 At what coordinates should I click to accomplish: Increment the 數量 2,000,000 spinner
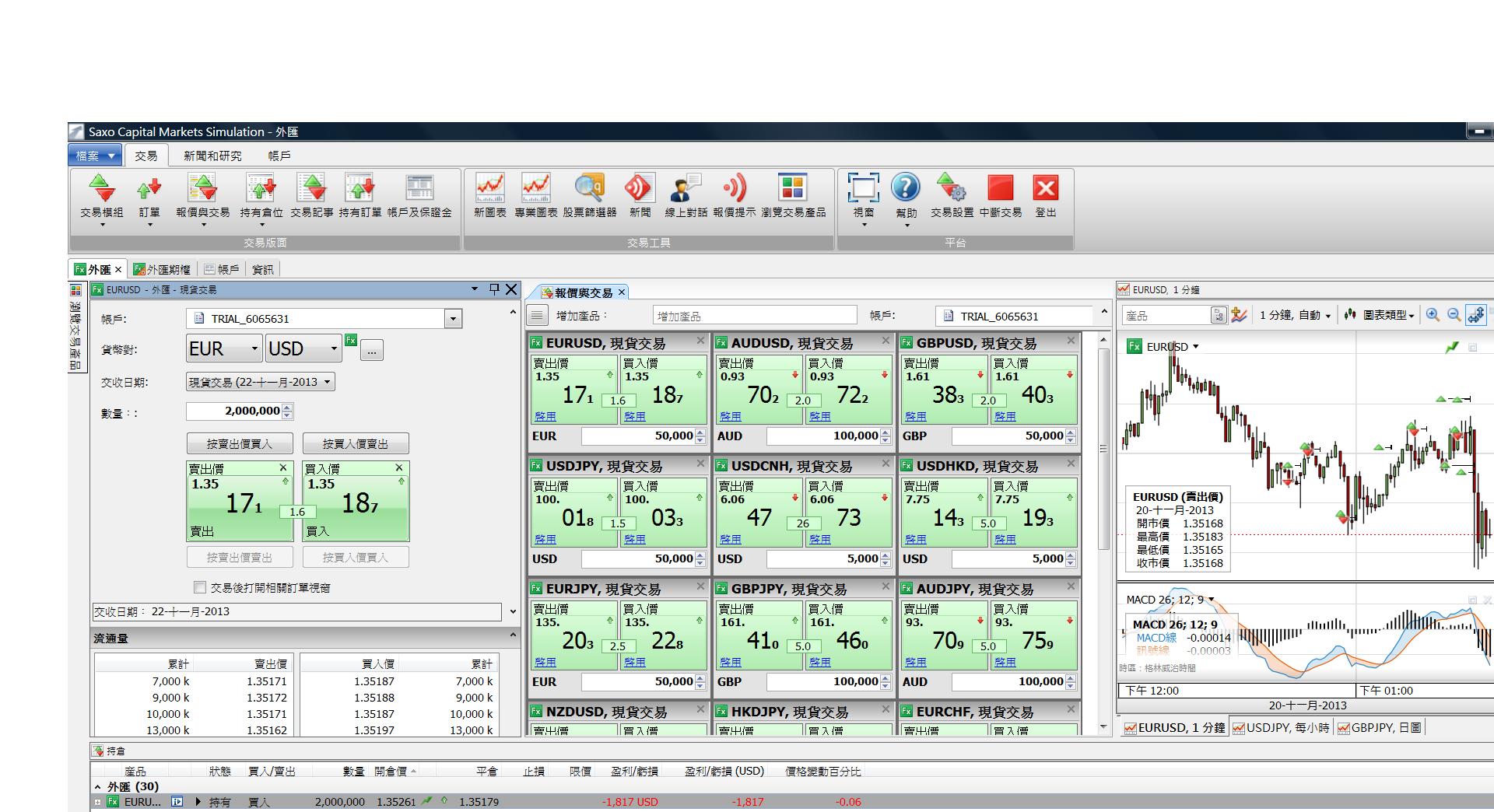point(288,408)
